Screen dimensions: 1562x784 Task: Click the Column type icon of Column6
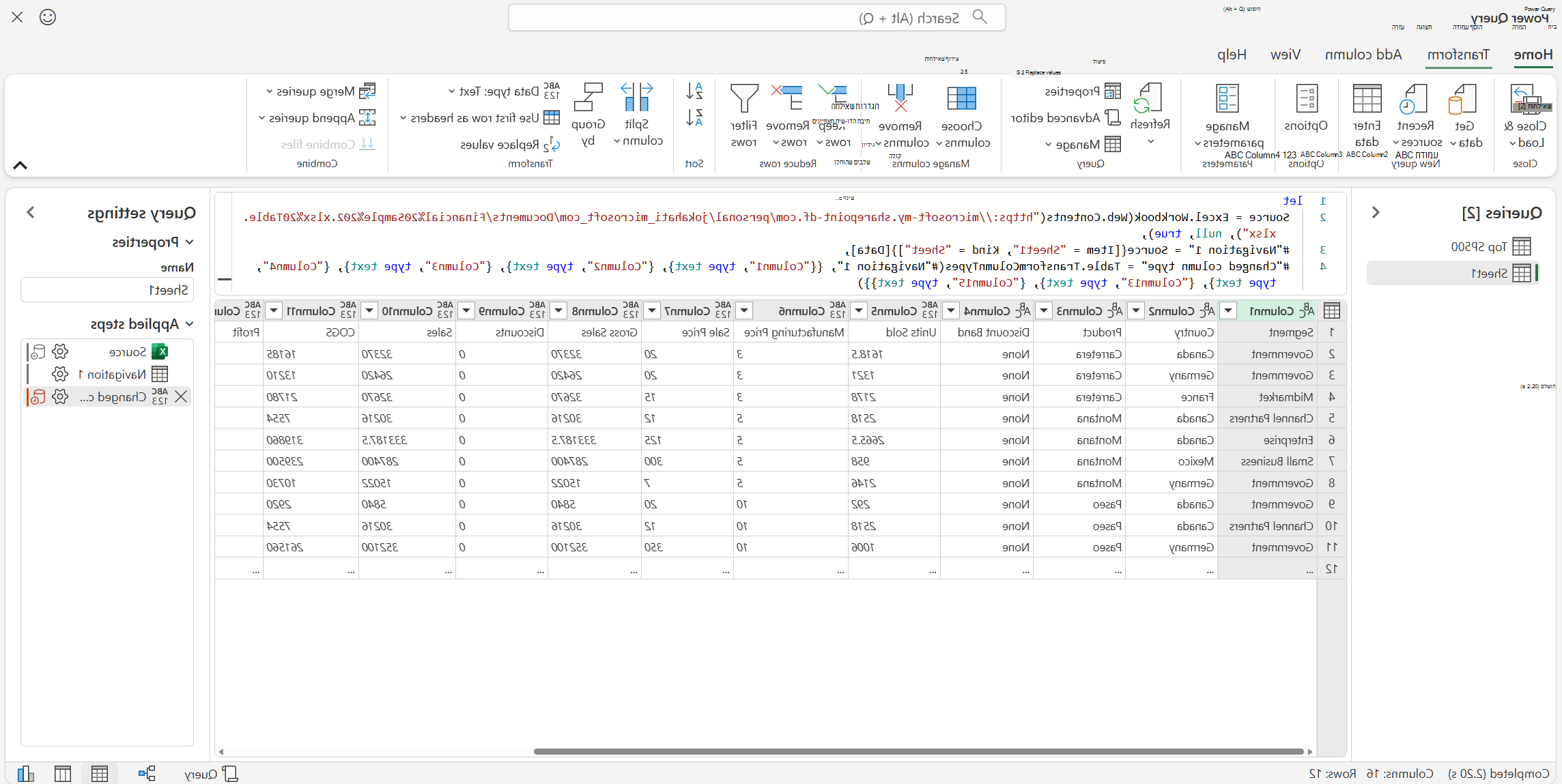(838, 311)
